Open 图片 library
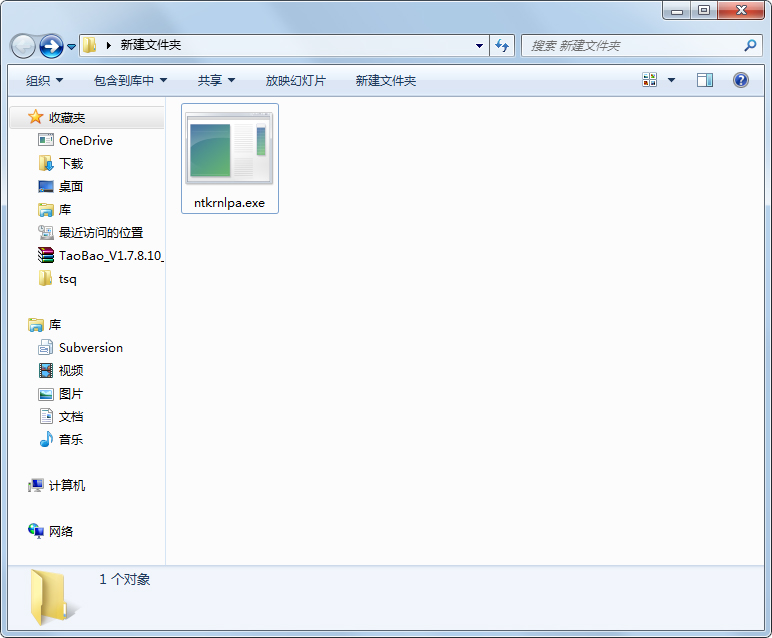This screenshot has width=772, height=638. pyautogui.click(x=71, y=394)
